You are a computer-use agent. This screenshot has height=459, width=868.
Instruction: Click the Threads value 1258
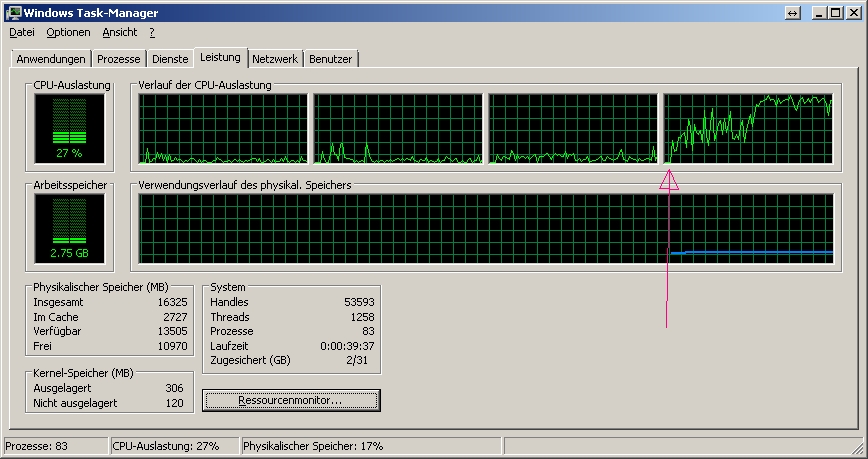(x=363, y=317)
